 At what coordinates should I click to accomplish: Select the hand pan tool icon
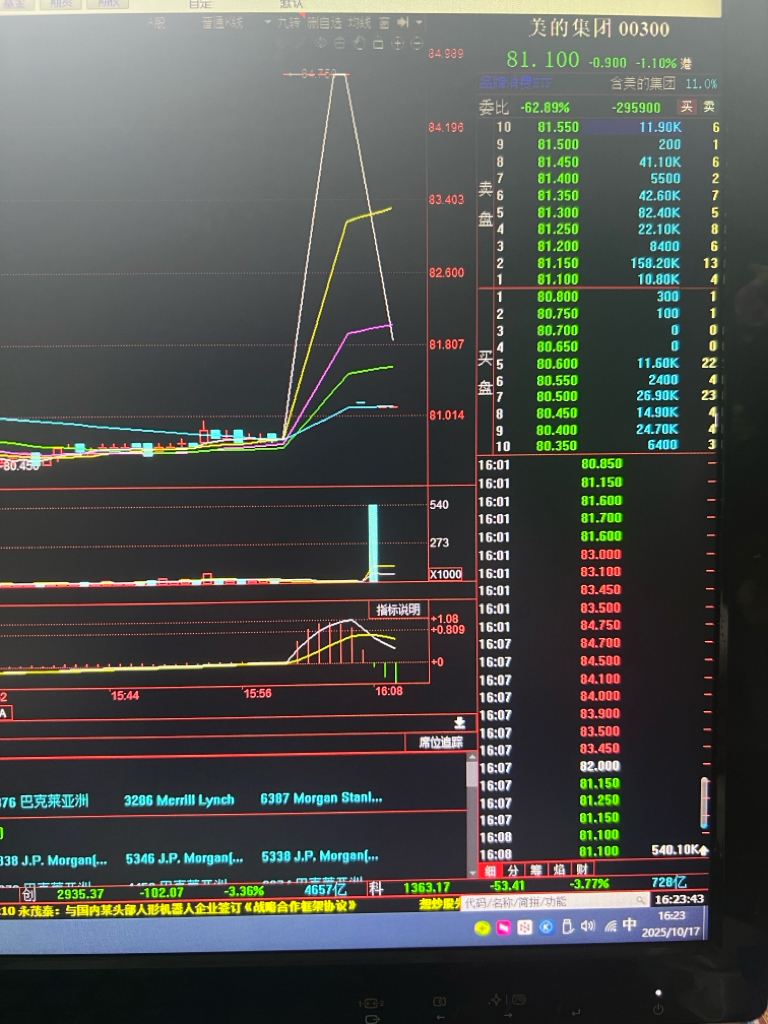[359, 43]
